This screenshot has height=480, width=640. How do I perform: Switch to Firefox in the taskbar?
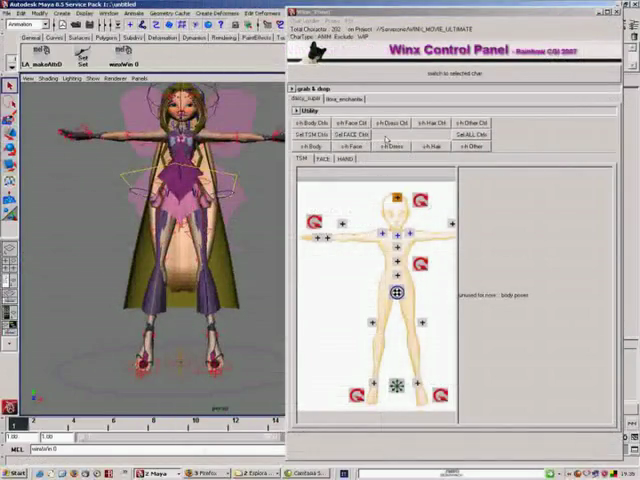click(x=207, y=473)
